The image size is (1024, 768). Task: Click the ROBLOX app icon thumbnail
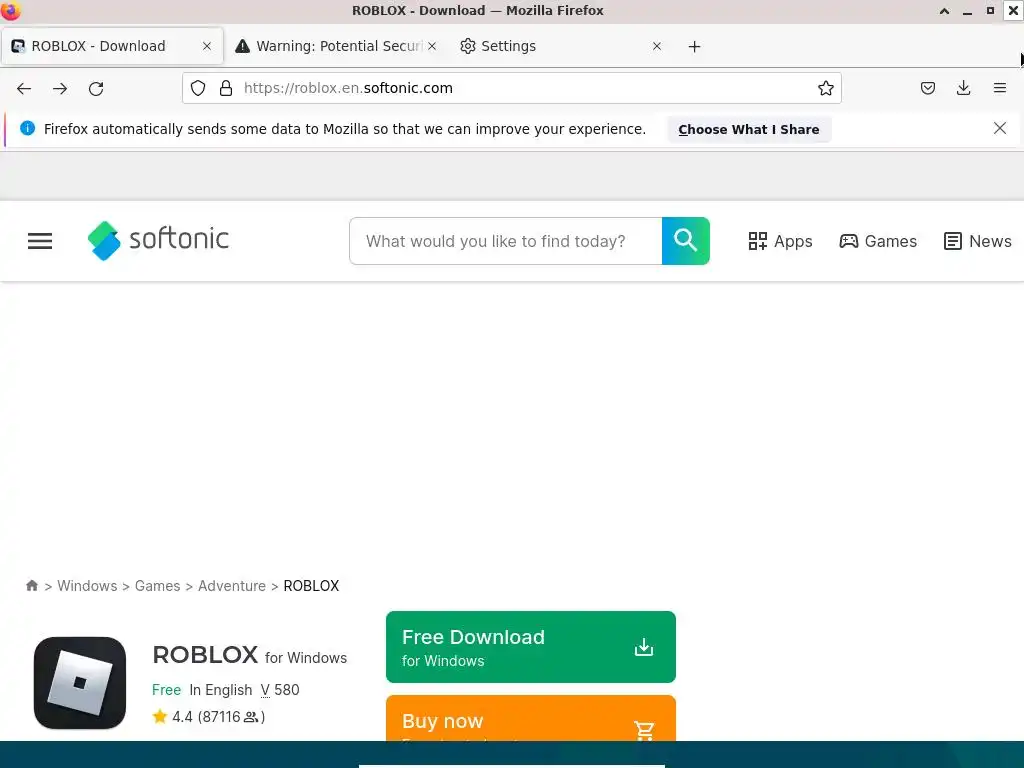point(80,682)
